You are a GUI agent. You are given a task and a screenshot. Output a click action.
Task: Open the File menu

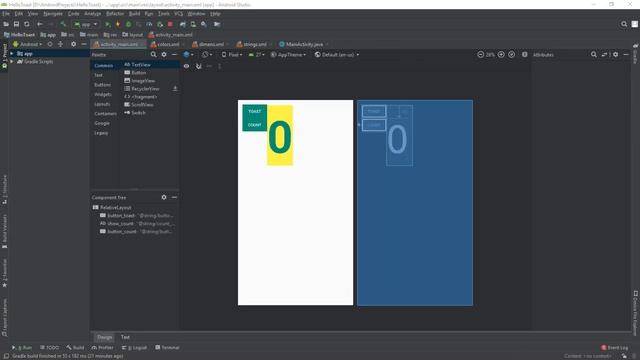(x=6, y=14)
